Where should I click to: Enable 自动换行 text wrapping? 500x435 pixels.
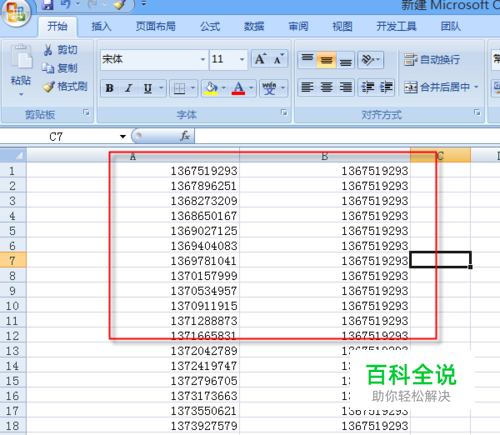coord(432,60)
